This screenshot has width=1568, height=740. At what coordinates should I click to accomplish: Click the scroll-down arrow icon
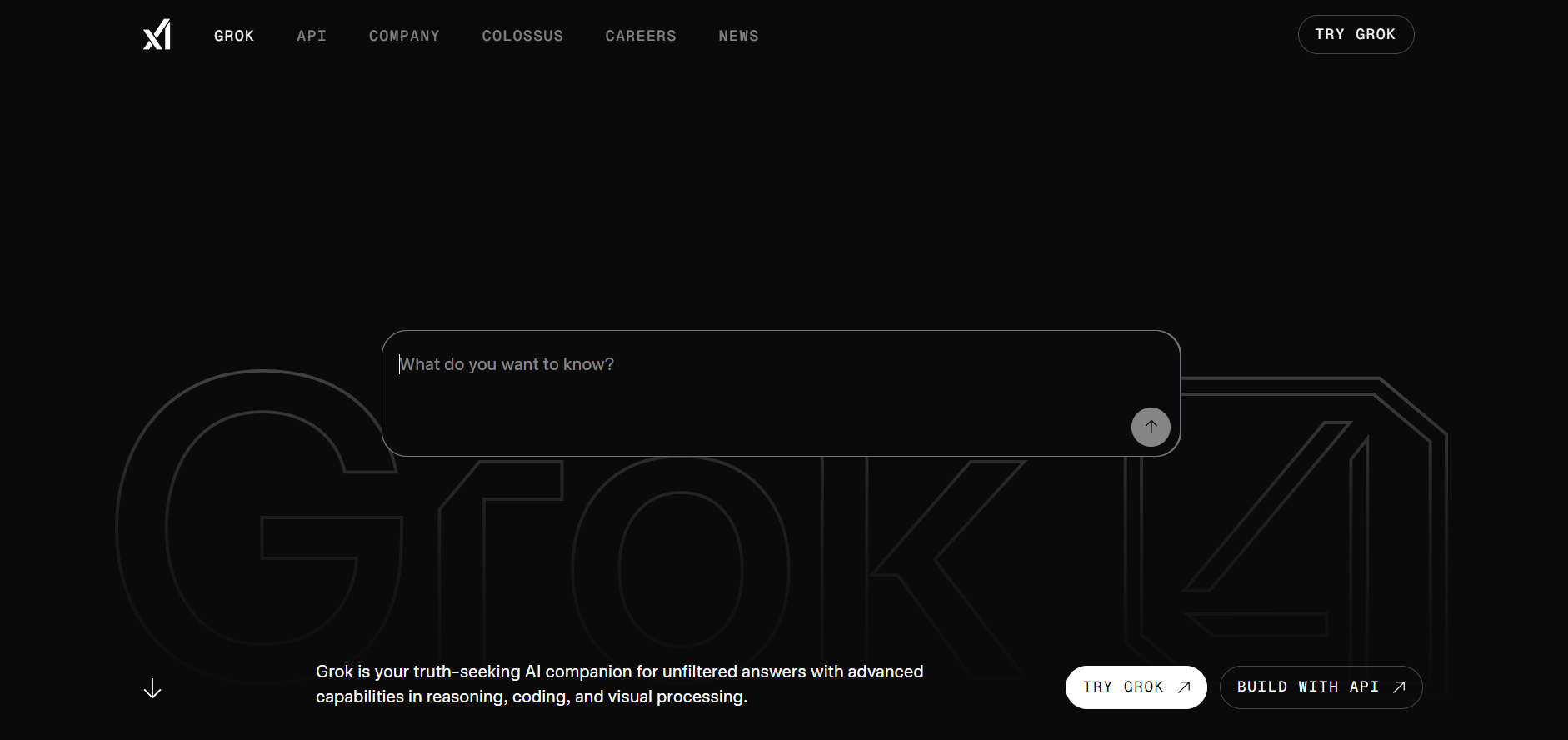152,688
